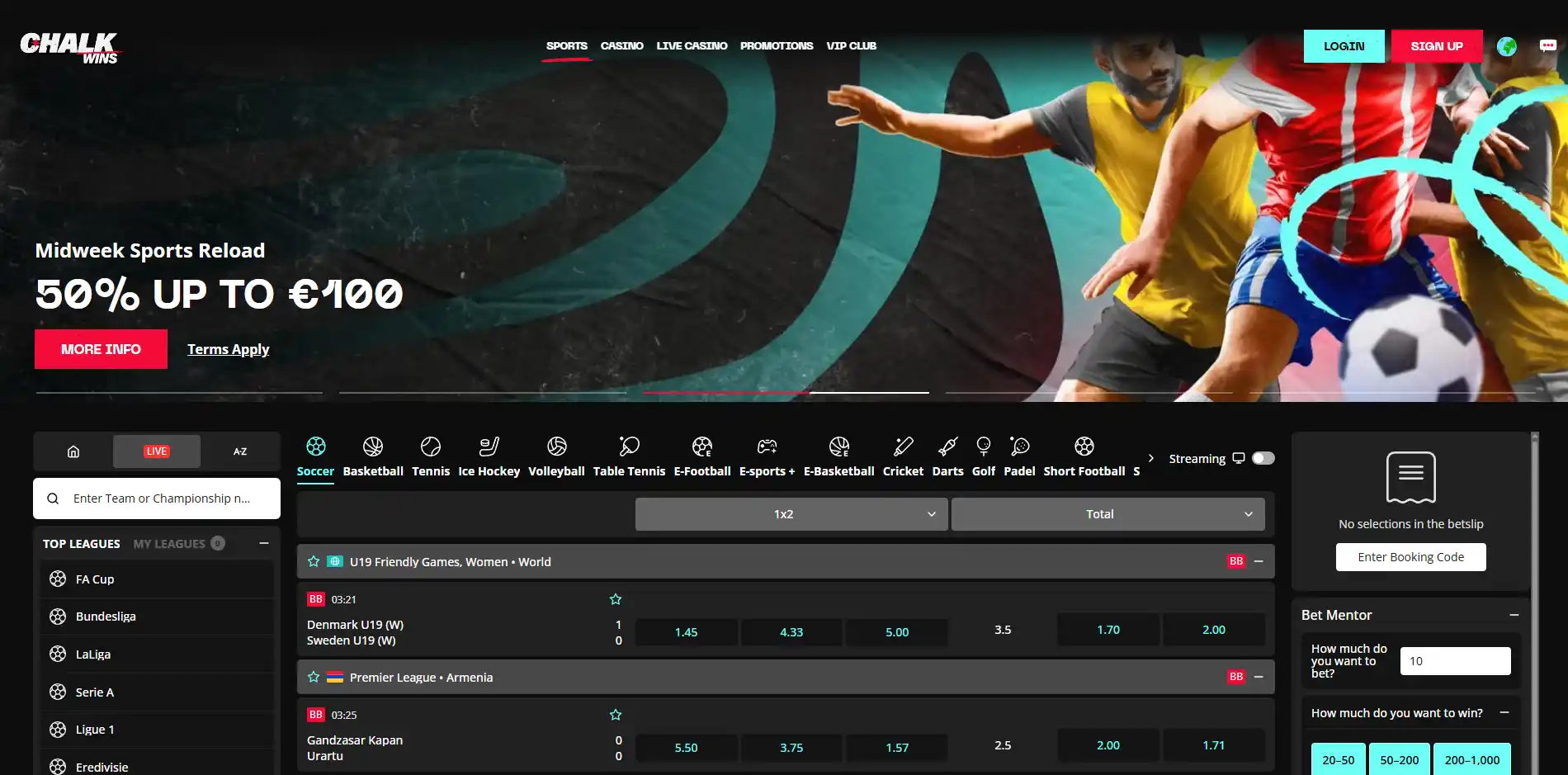Select Darts sport icon
Image resolution: width=1568 pixels, height=775 pixels.
point(947,457)
